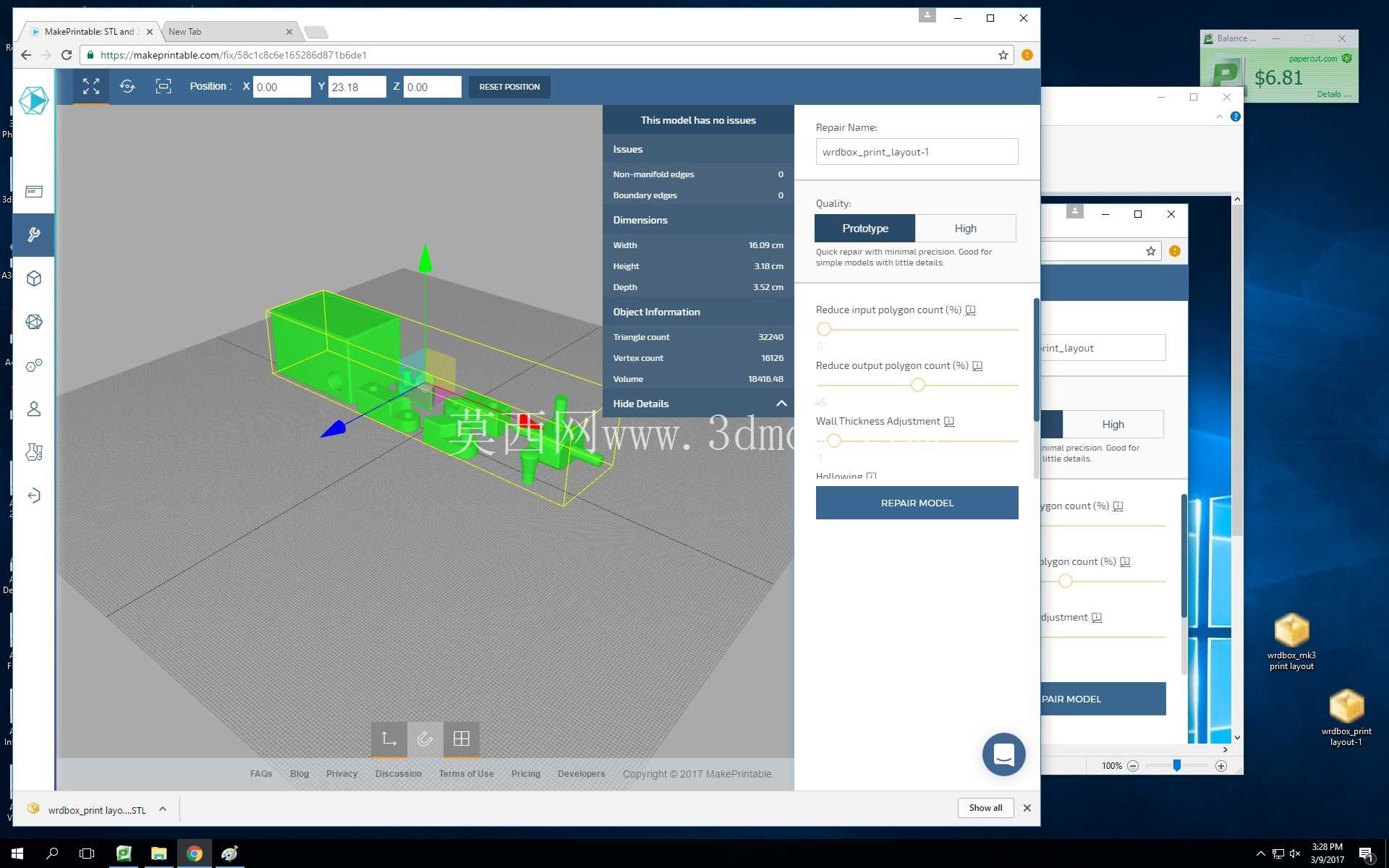Open Chrome from the taskbar
Viewport: 1389px width, 868px height.
point(194,854)
